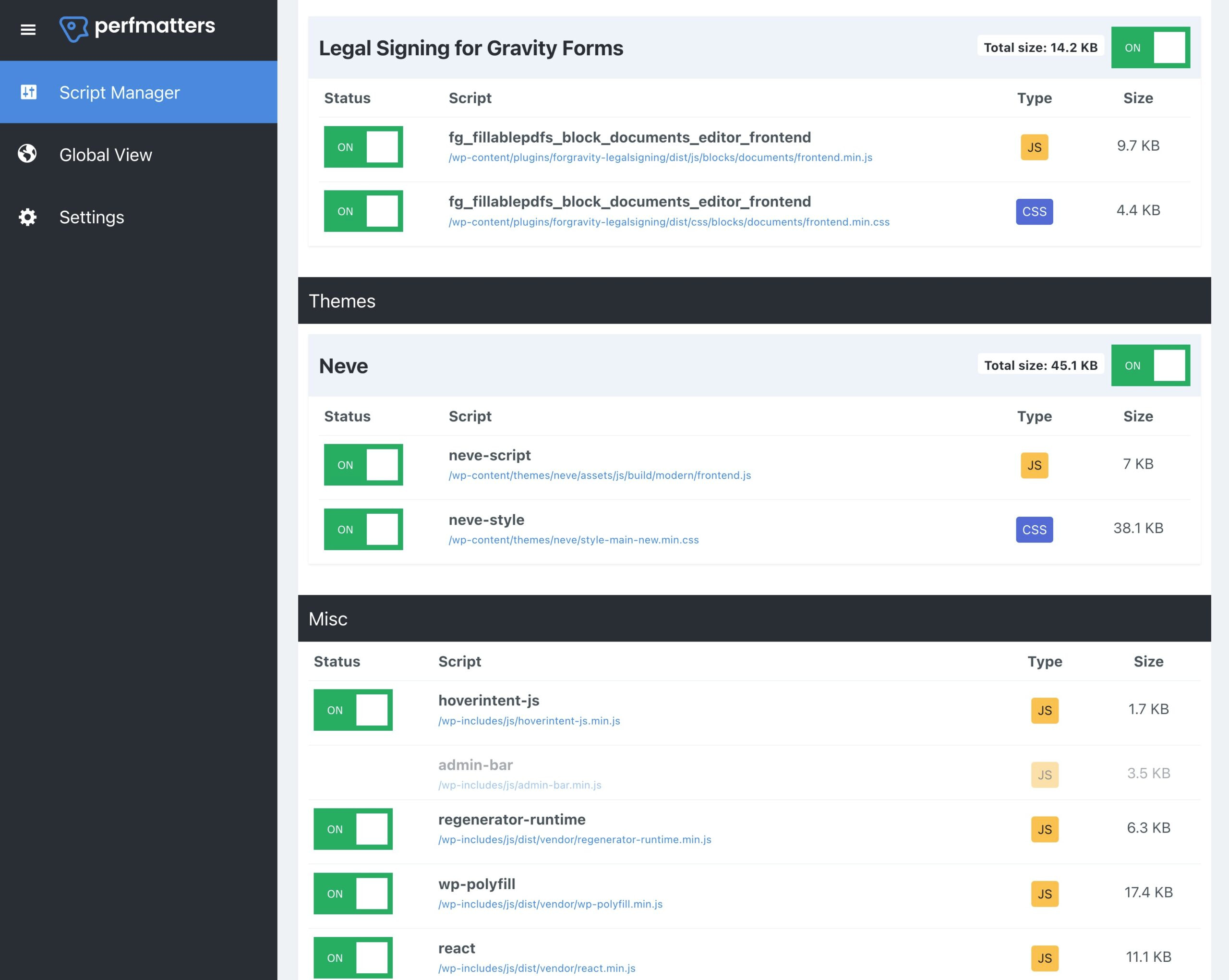Image resolution: width=1229 pixels, height=980 pixels.
Task: Click the JS type badge for neve-script
Action: pyautogui.click(x=1034, y=465)
